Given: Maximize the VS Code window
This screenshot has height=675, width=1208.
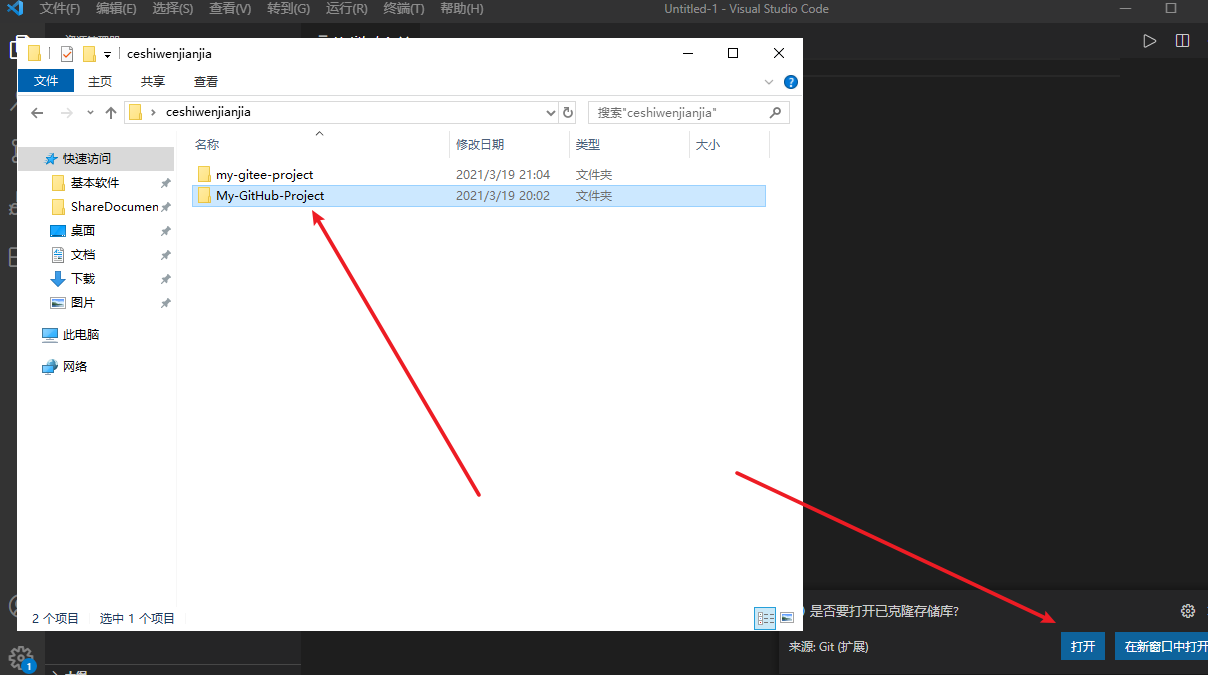Looking at the screenshot, I should [1171, 9].
